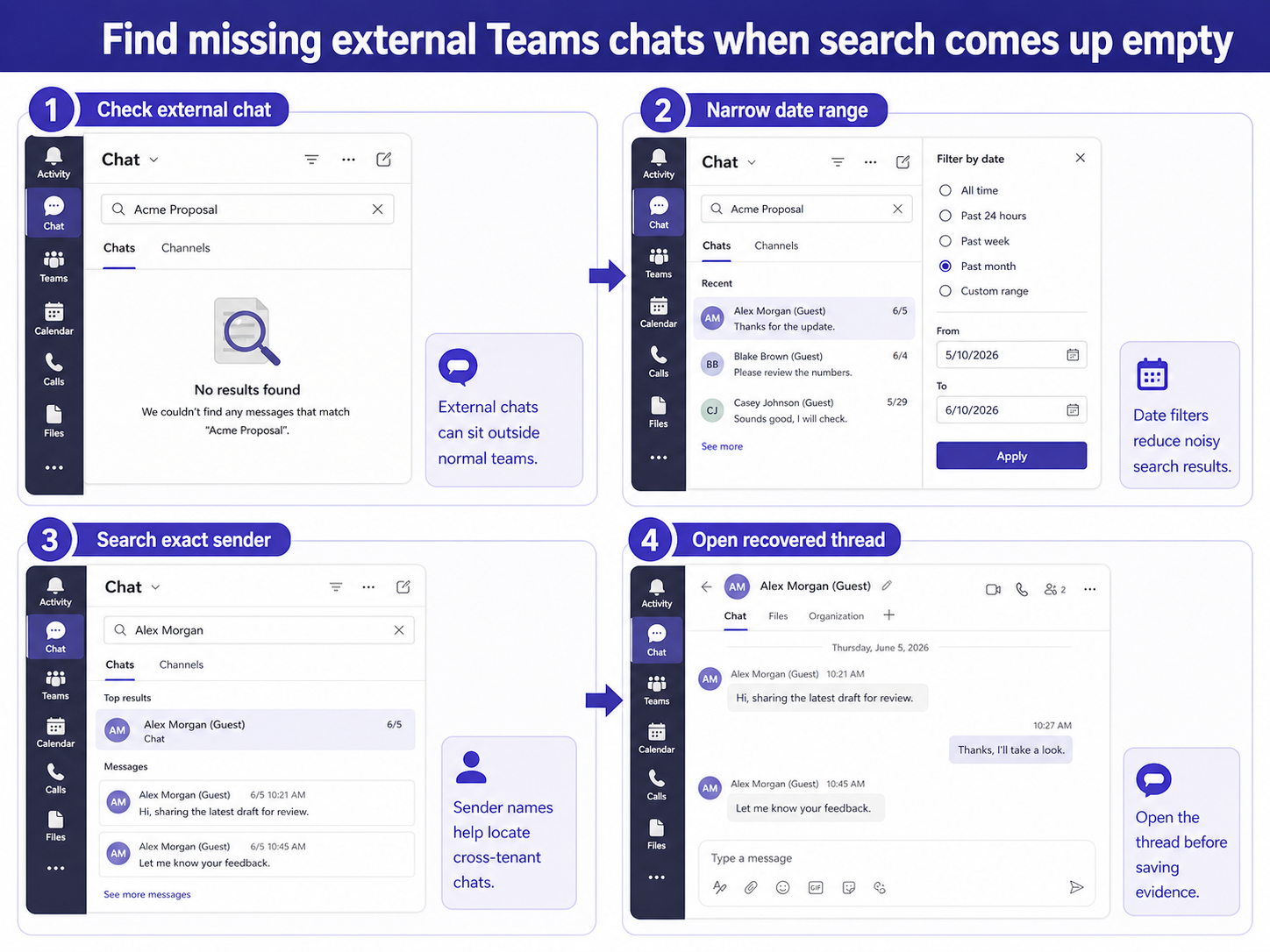Image resolution: width=1270 pixels, height=952 pixels.
Task: Attach a file with paperclip icon
Action: (751, 887)
